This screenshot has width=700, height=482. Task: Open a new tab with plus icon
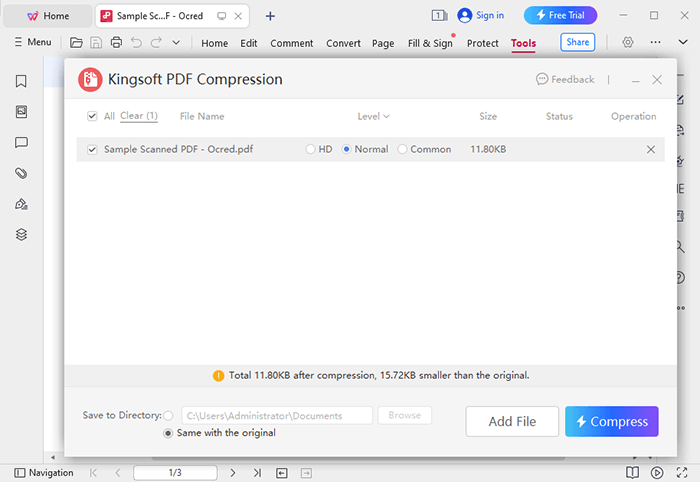coord(270,16)
